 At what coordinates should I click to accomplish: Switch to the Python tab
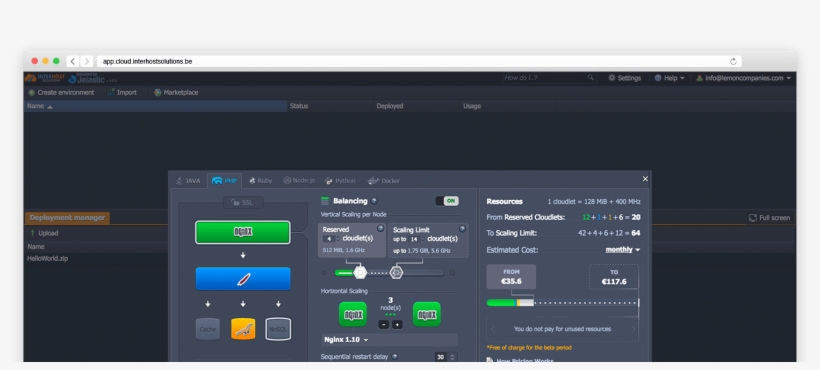340,181
